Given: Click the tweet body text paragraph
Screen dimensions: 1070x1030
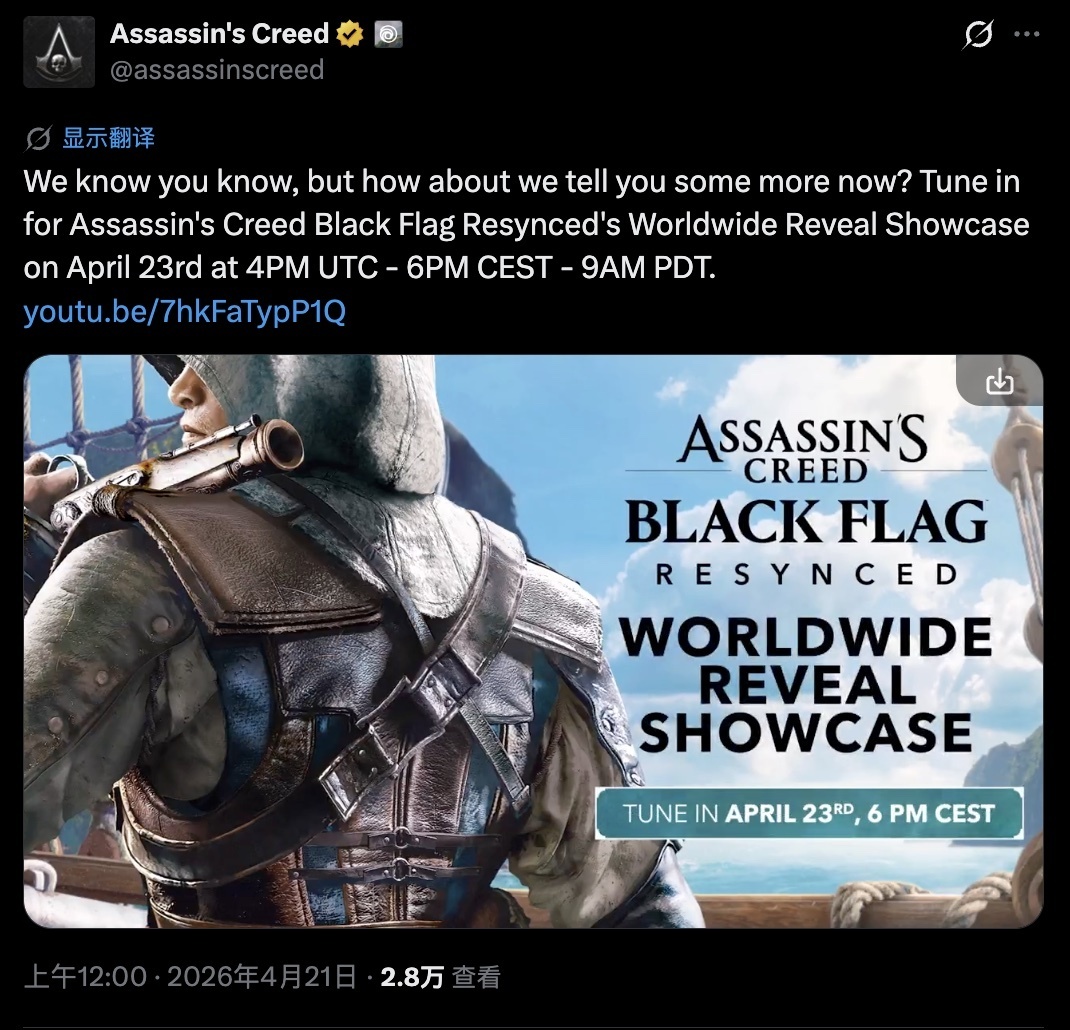Looking at the screenshot, I should click(526, 225).
